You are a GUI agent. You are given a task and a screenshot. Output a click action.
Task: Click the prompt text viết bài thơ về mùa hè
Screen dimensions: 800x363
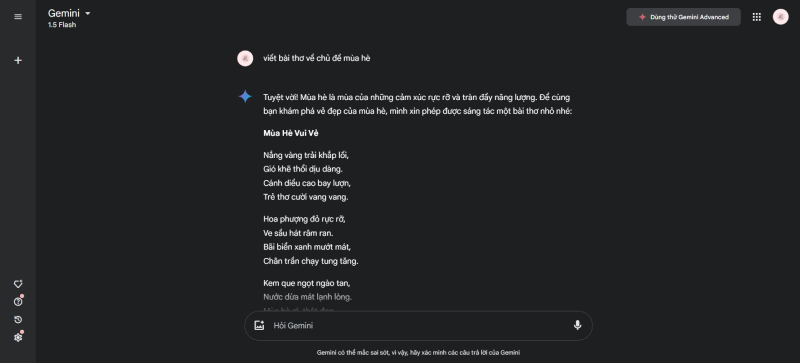pos(317,58)
